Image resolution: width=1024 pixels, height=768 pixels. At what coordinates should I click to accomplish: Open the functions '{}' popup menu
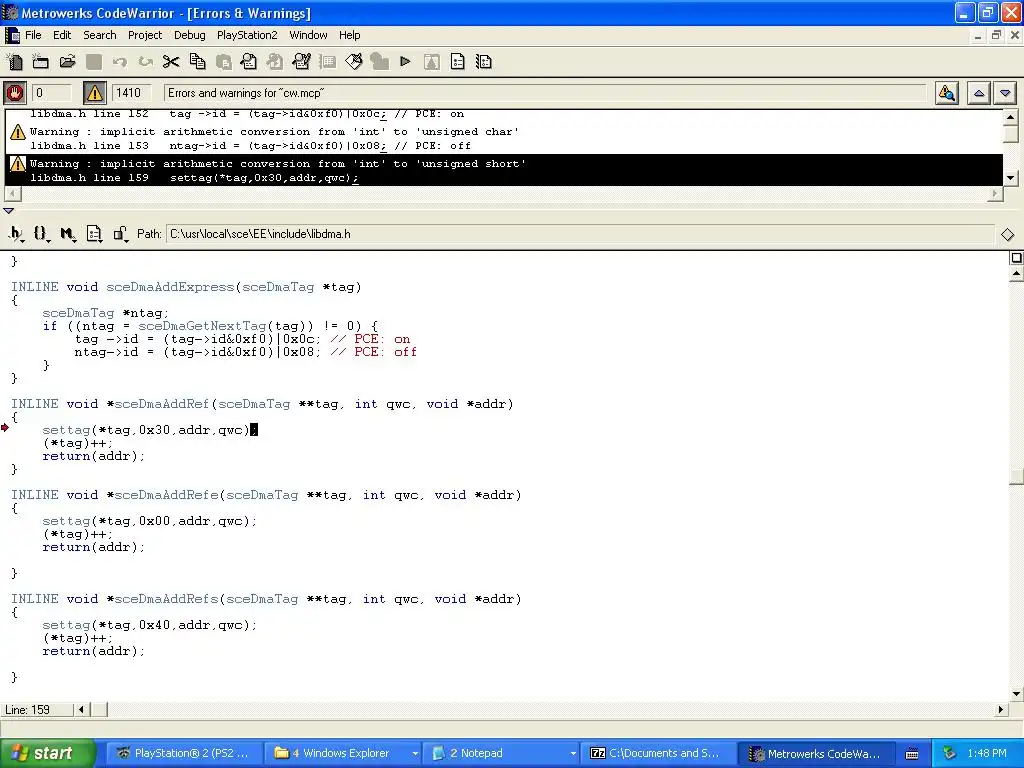click(41, 234)
